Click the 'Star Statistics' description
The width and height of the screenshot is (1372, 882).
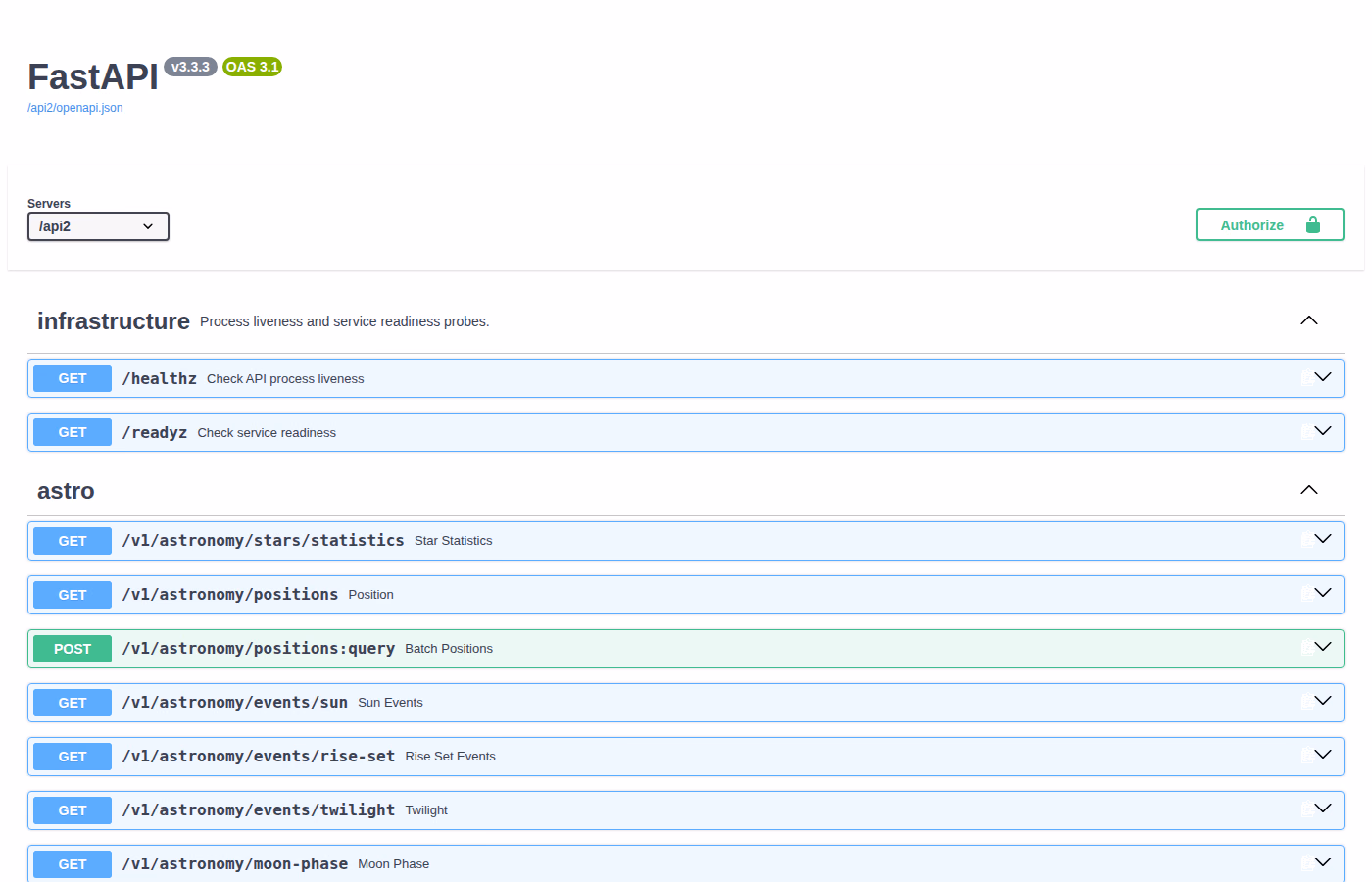coord(454,541)
